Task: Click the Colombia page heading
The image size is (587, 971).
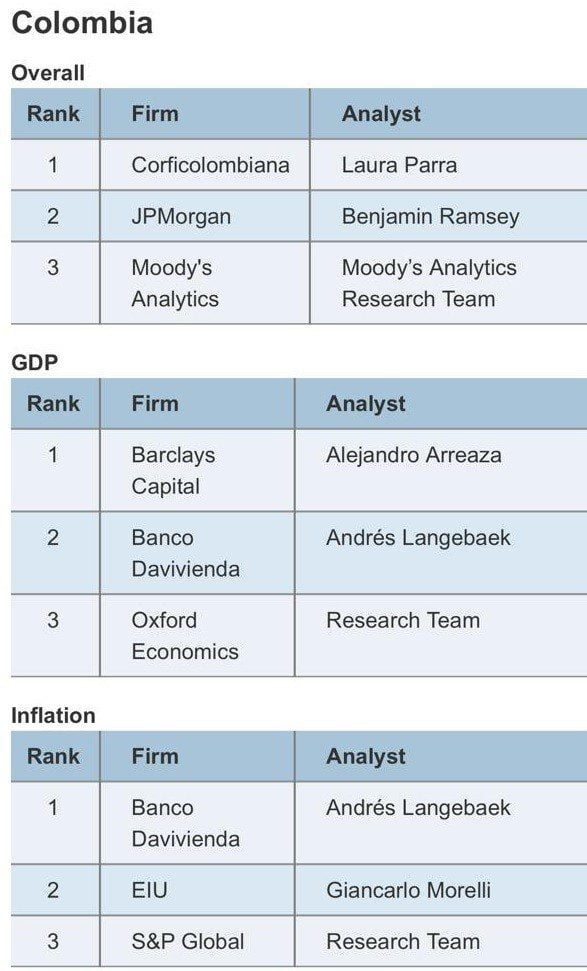Action: pos(82,23)
